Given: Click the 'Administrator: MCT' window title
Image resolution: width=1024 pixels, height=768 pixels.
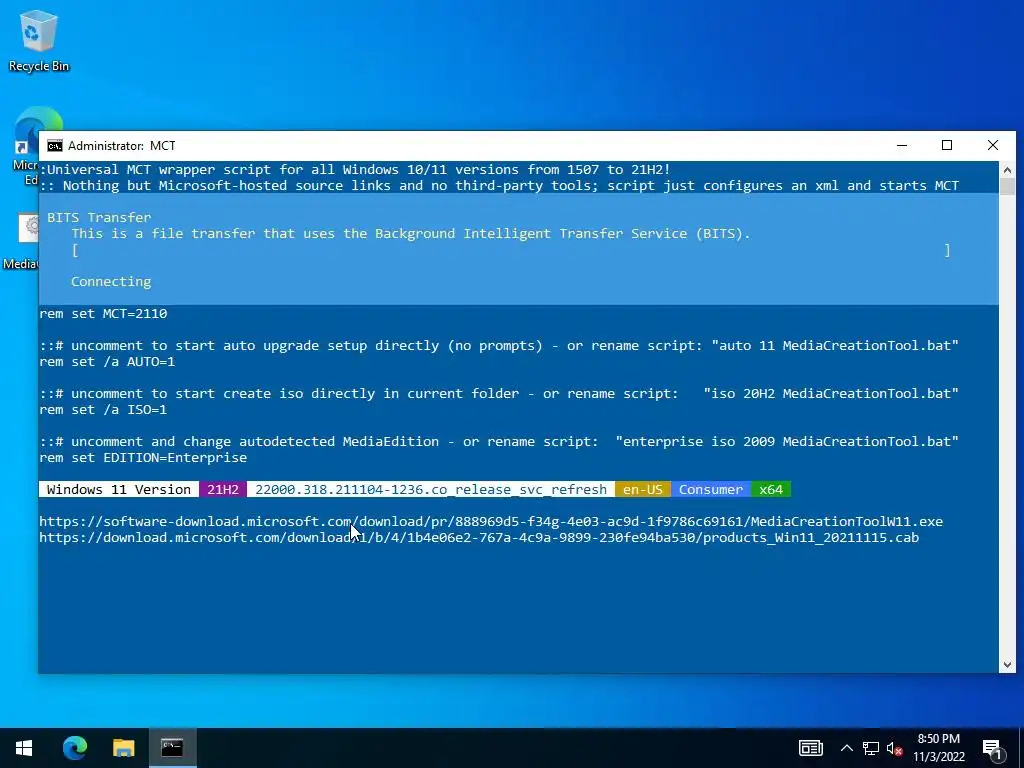Looking at the screenshot, I should 121,146.
